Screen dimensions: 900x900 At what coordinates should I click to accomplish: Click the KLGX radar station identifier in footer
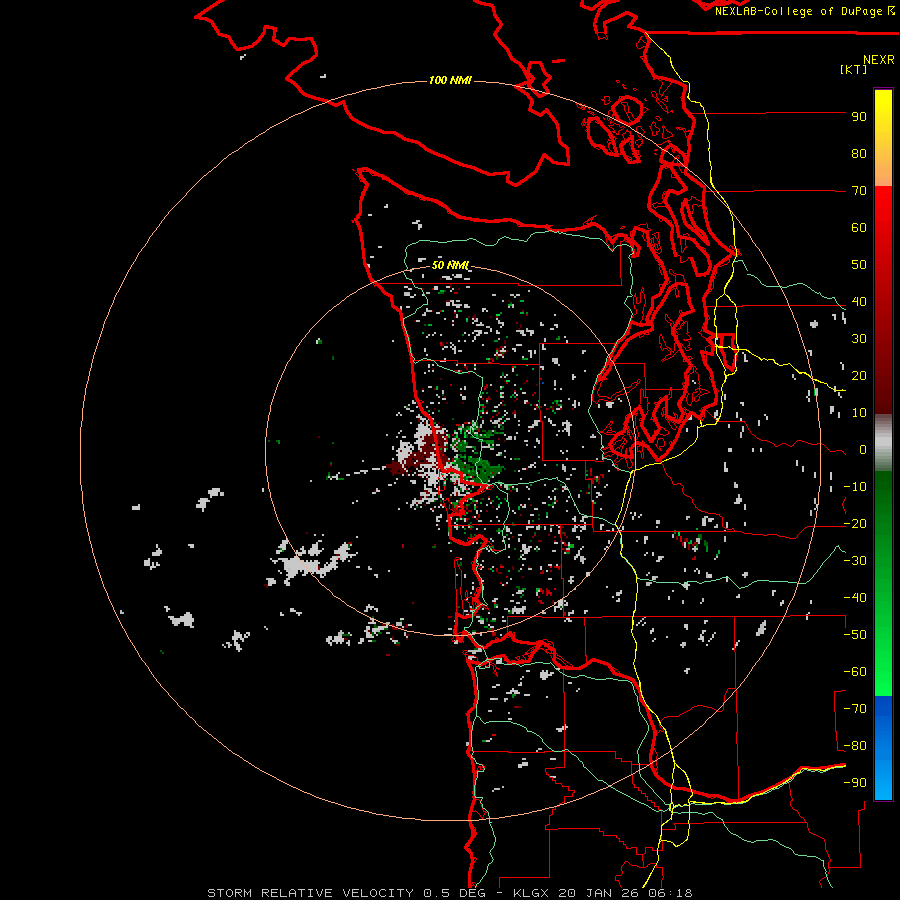click(533, 893)
